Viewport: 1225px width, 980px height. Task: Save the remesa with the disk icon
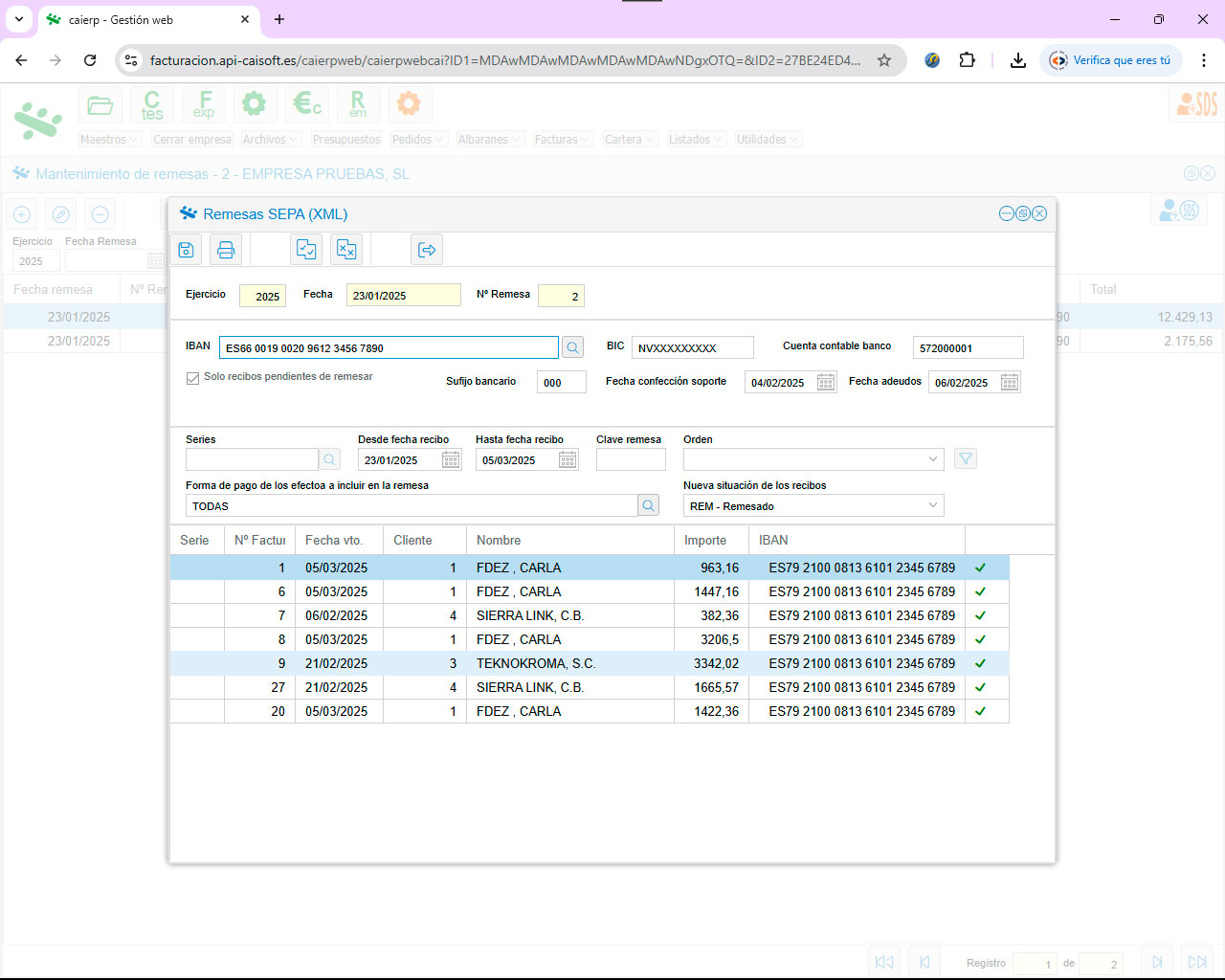tap(187, 250)
